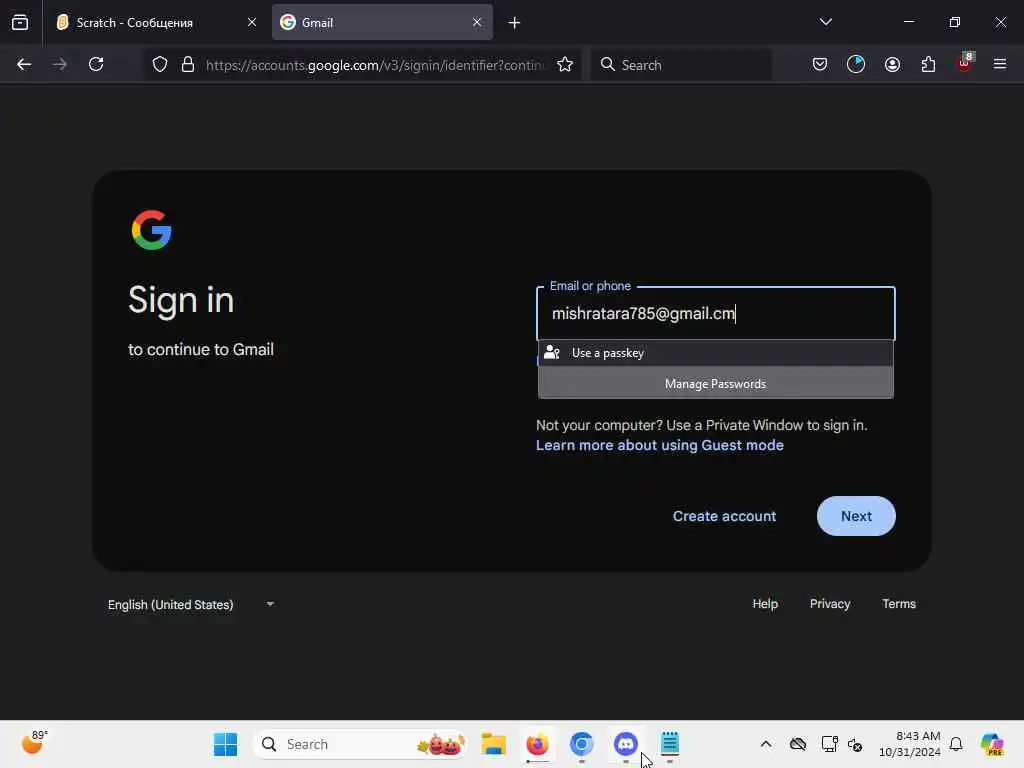Open Notepad taskbar icon
Screen dimensions: 1024x768
(x=669, y=744)
